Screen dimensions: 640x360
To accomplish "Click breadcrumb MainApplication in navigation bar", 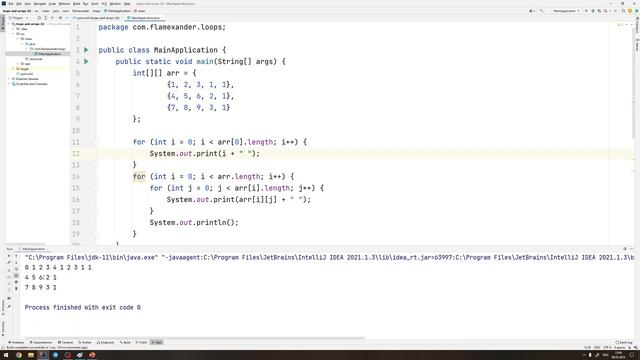I will pyautogui.click(x=118, y=11).
